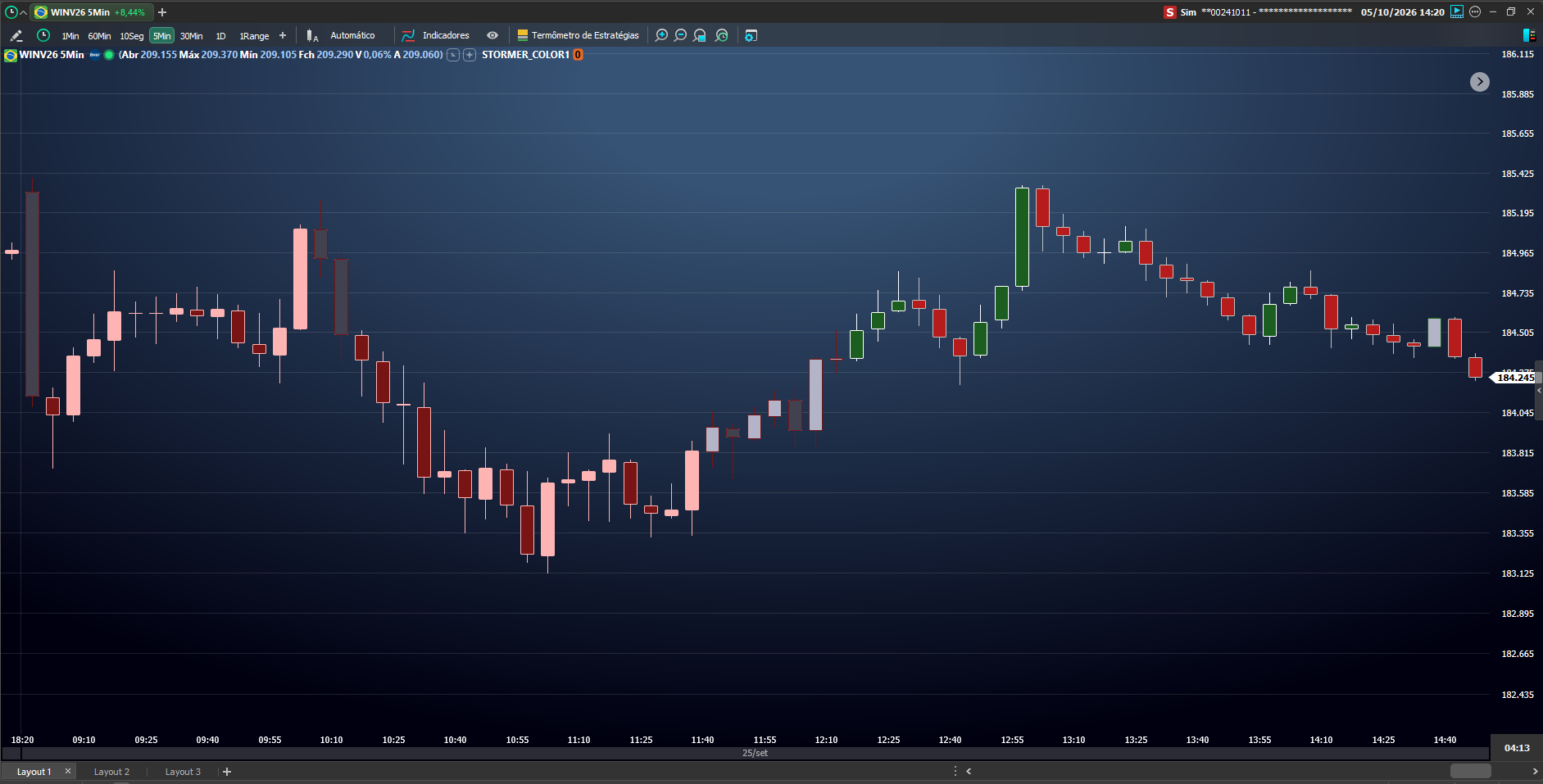
Task: Switch to 60Min timeframe
Action: 99,36
